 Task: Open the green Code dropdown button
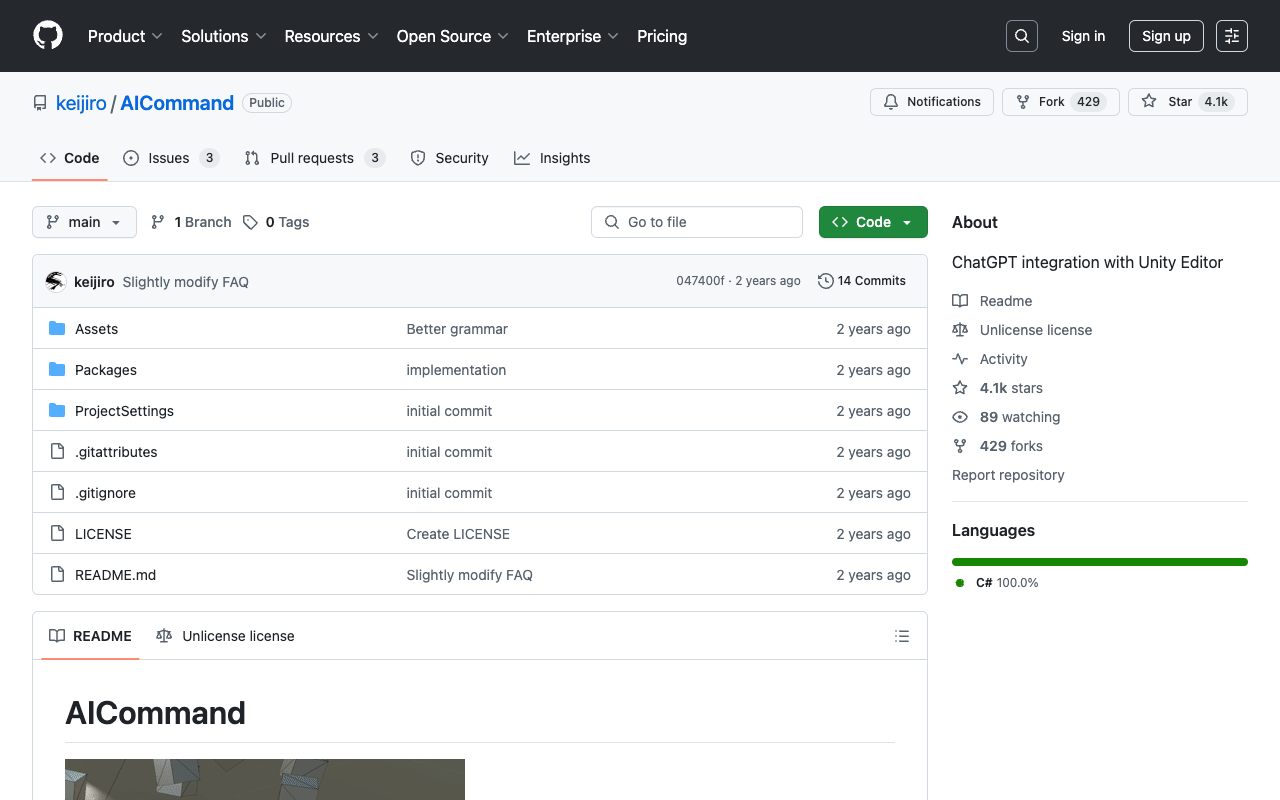pyautogui.click(x=873, y=222)
